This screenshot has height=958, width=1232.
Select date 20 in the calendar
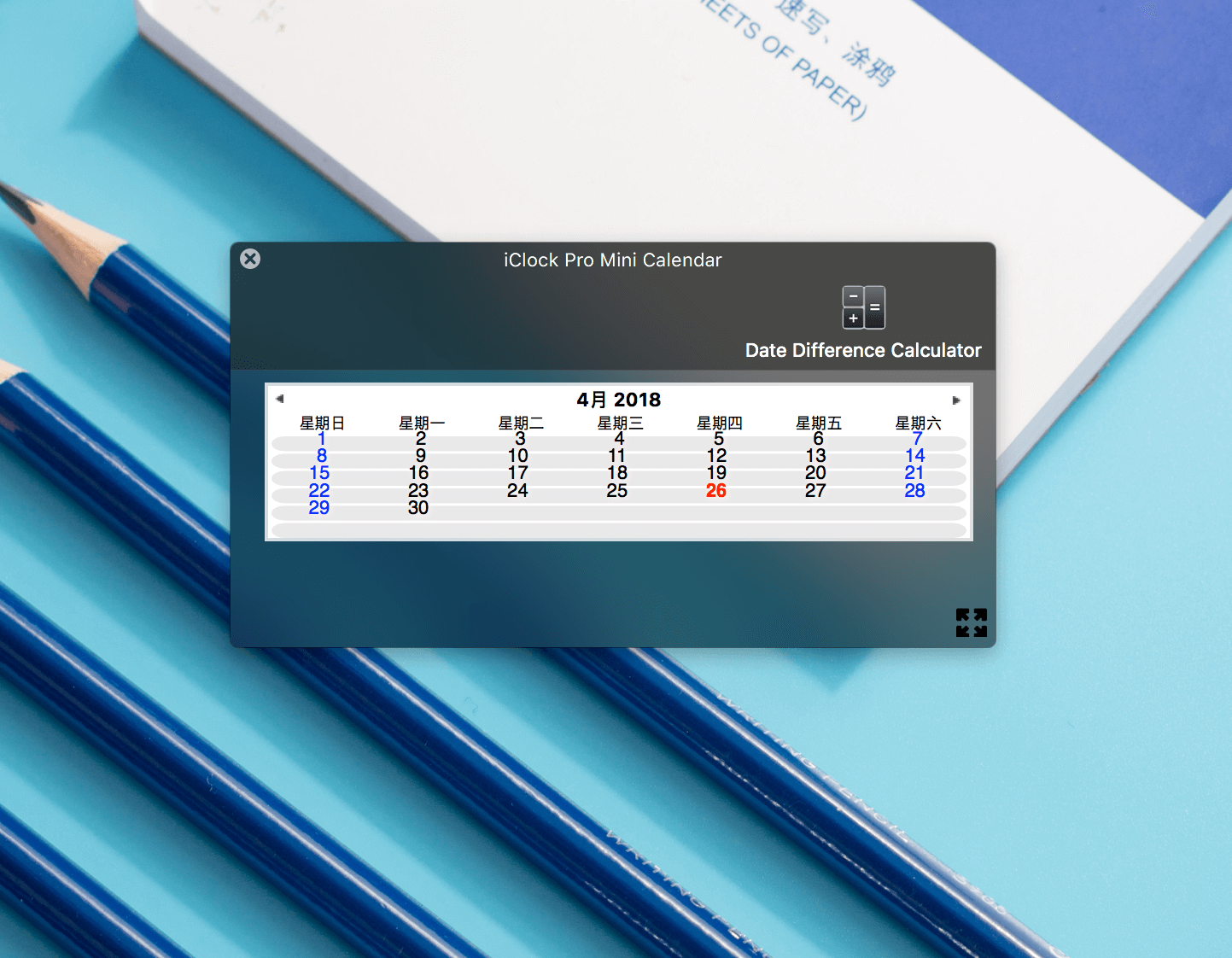pyautogui.click(x=816, y=473)
